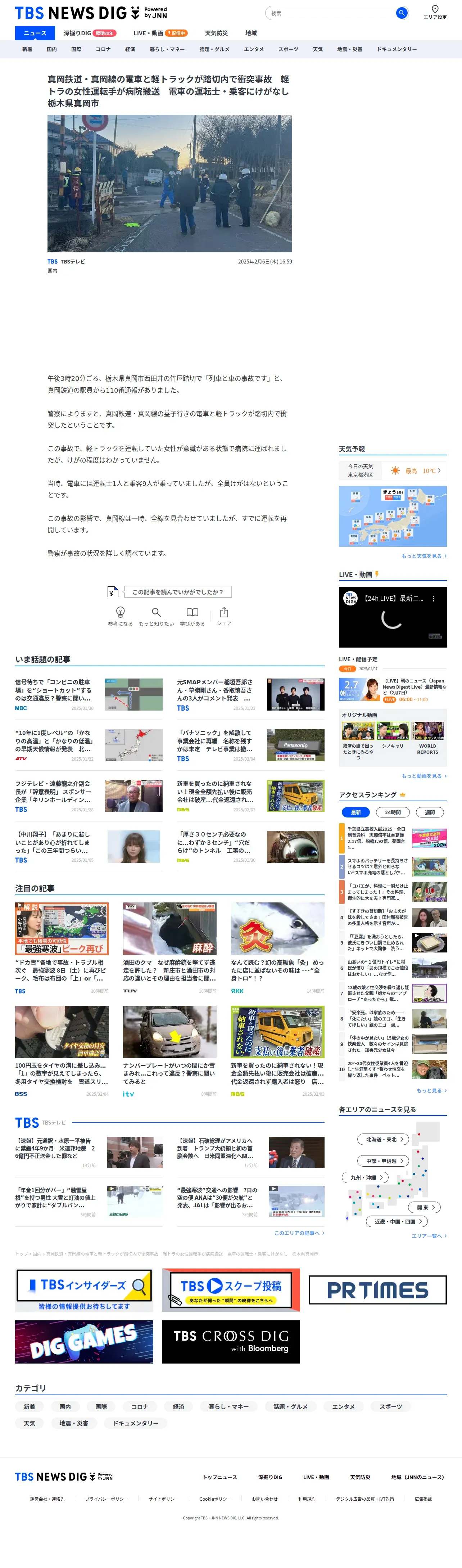Click the main railroad crossing accident photo

(x=170, y=184)
